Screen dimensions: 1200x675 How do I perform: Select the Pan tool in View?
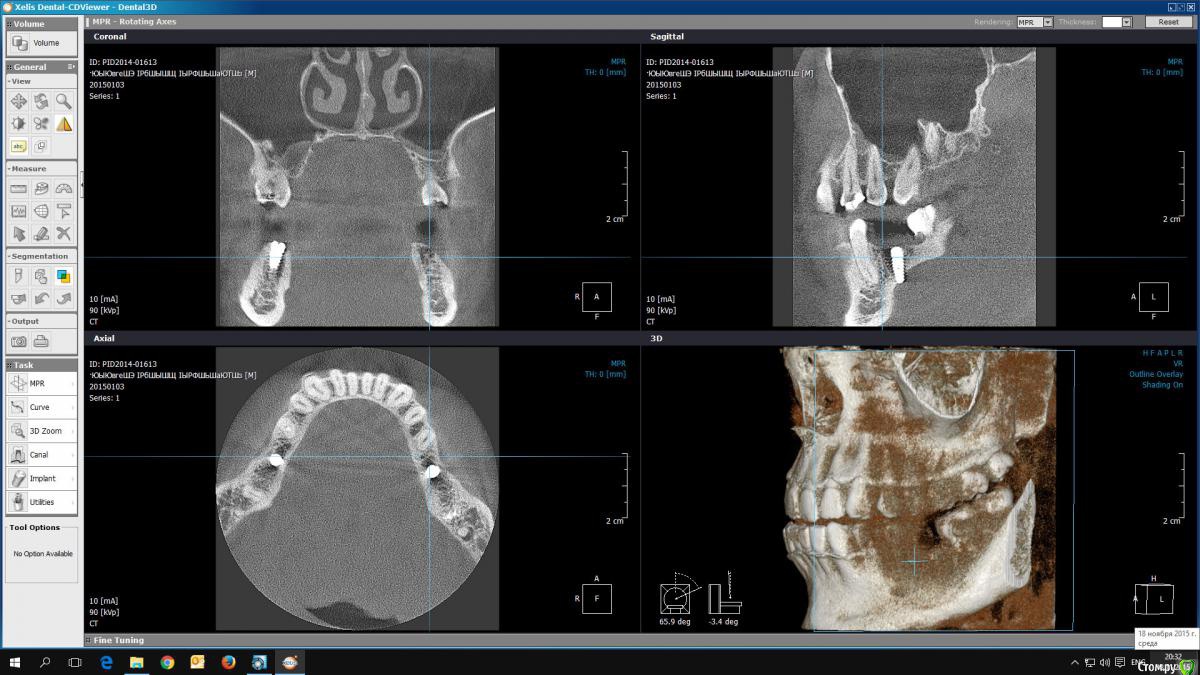click(18, 101)
